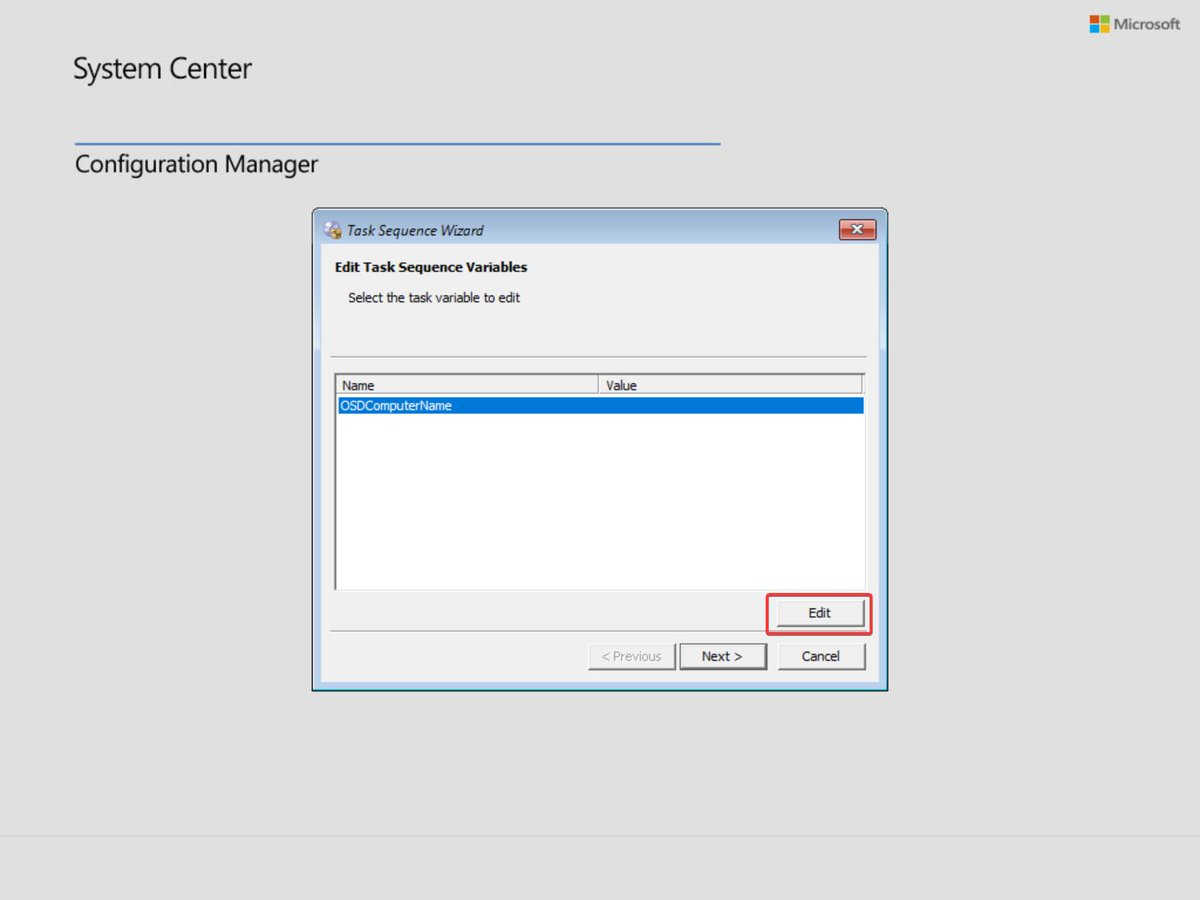1200x900 pixels.
Task: Proceed with the Next > button
Action: pyautogui.click(x=722, y=656)
